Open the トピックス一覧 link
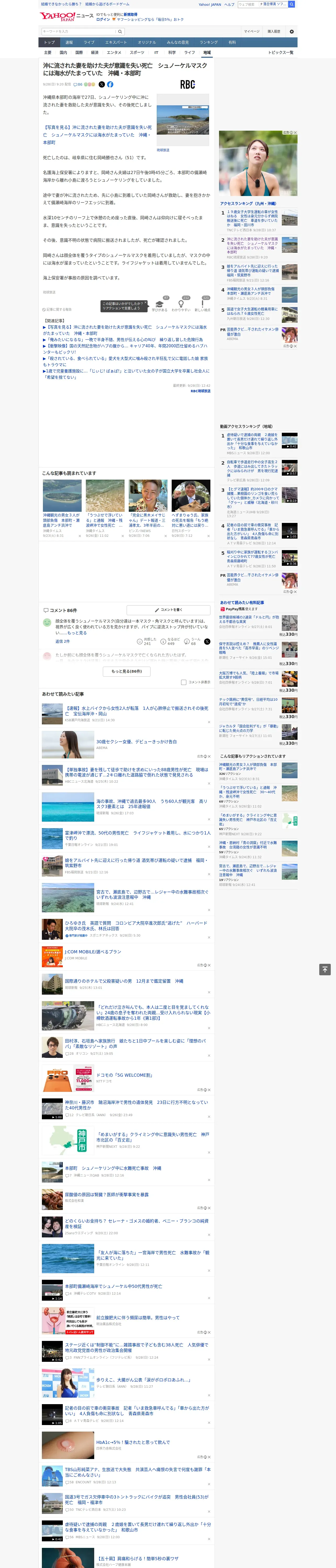The image size is (336, 1568). coord(281,52)
